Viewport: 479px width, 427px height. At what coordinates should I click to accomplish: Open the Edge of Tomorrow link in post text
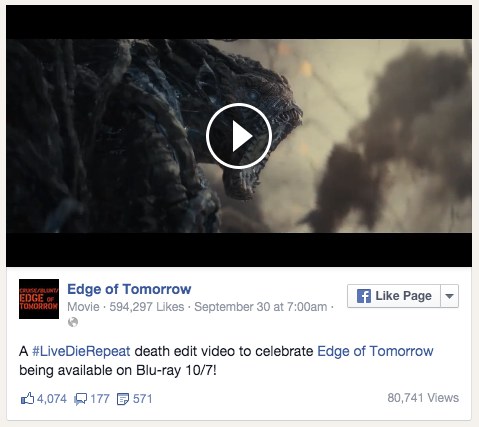pos(375,351)
